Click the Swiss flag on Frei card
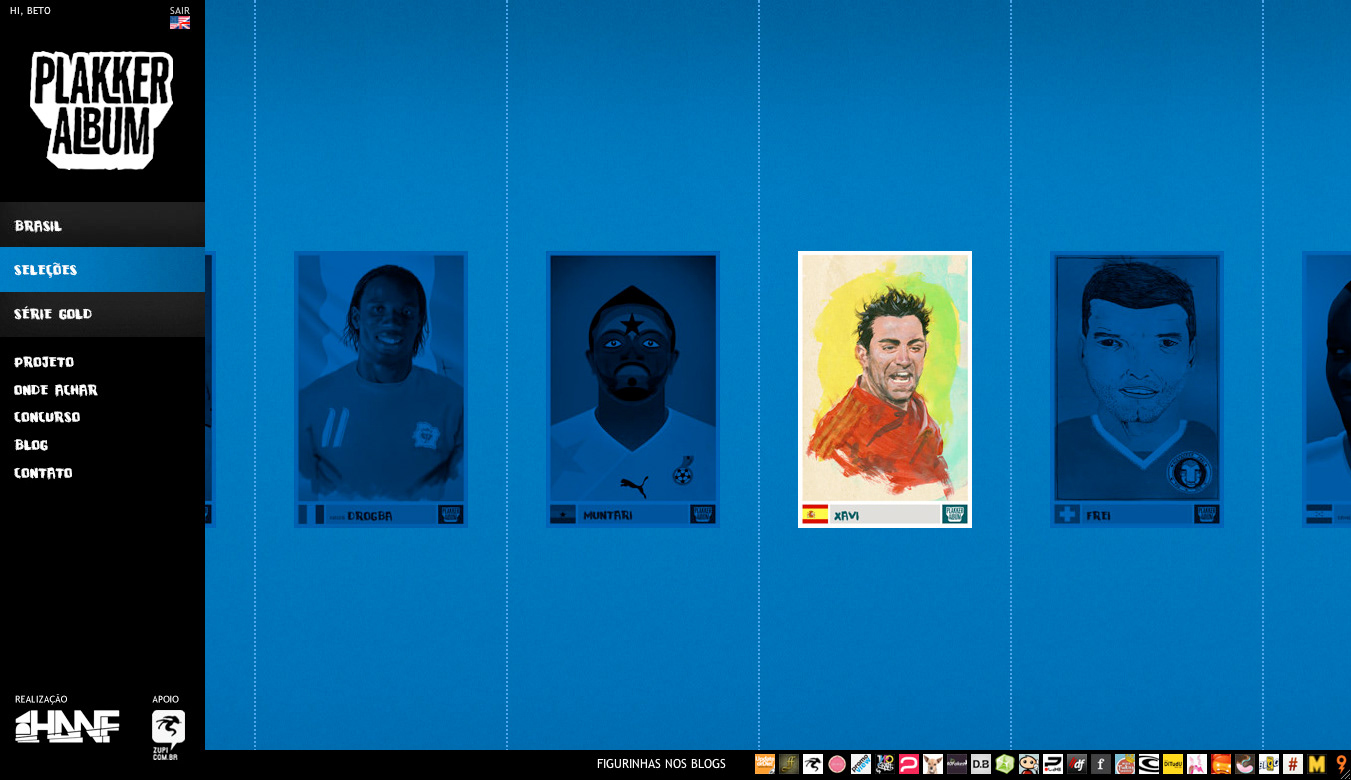Image resolution: width=1351 pixels, height=780 pixels. (x=1067, y=515)
